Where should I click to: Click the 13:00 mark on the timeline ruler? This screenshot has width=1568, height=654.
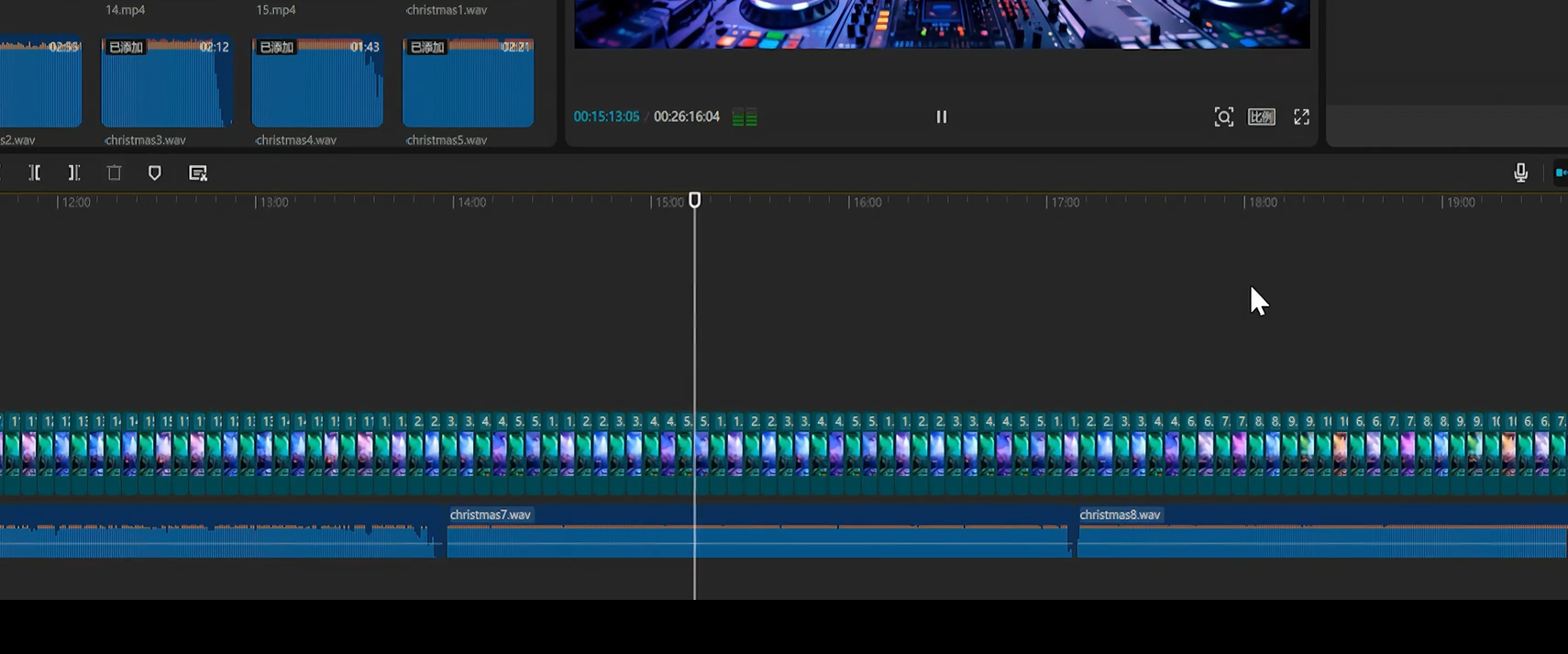click(x=274, y=202)
